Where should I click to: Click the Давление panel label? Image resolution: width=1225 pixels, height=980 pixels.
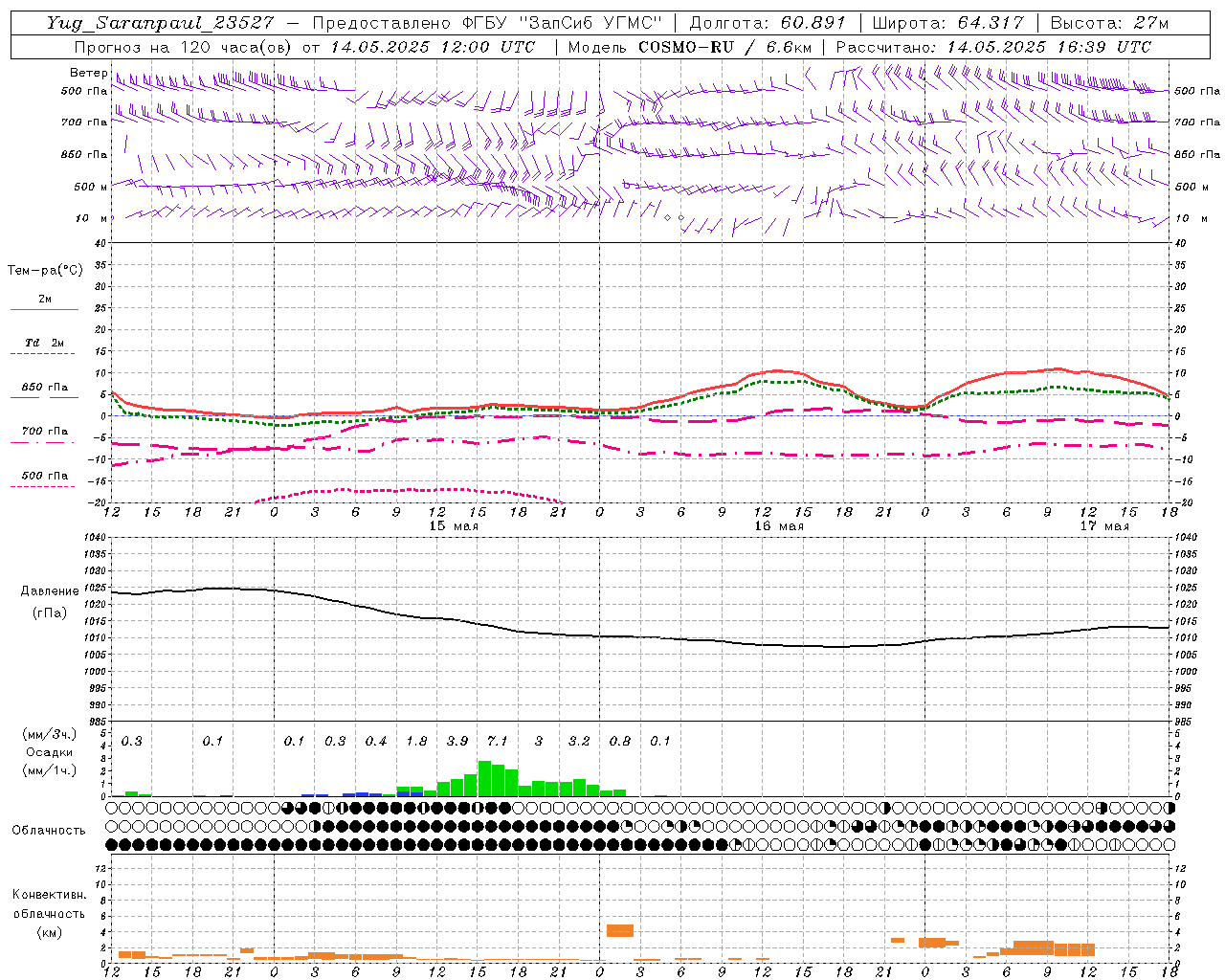coord(50,591)
